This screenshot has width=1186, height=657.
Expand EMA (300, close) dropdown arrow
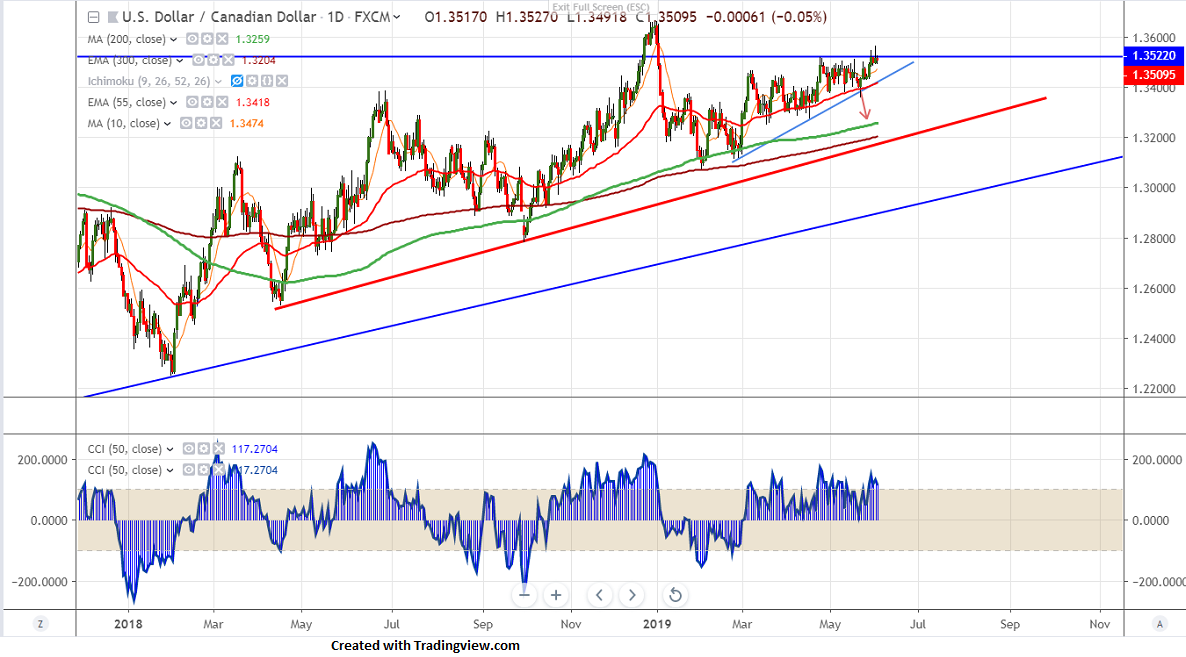tap(179, 60)
